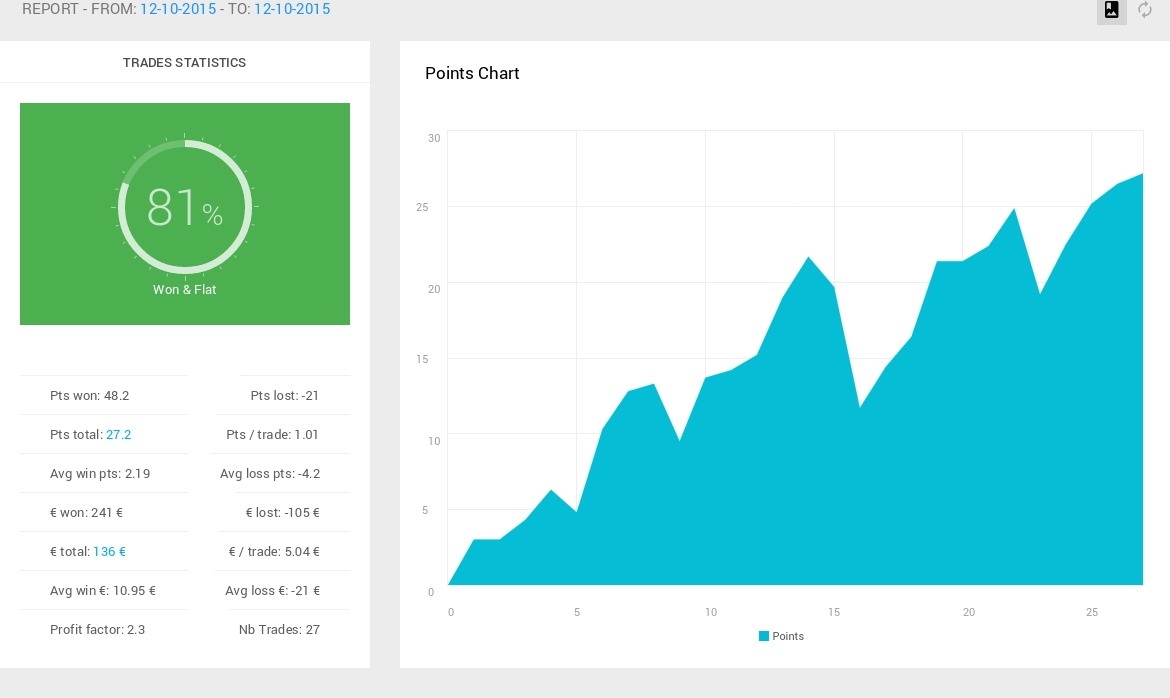This screenshot has width=1170, height=698.
Task: Click the save report image icon
Action: [1111, 10]
